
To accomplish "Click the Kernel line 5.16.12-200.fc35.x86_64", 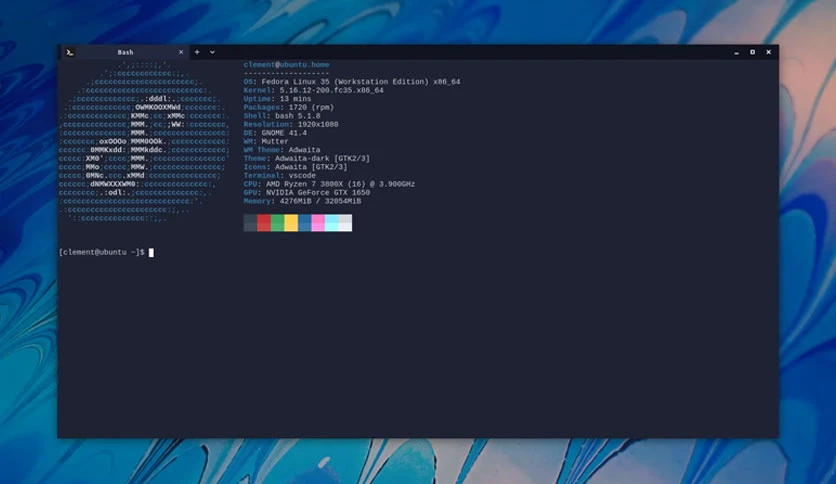I will click(x=314, y=90).
